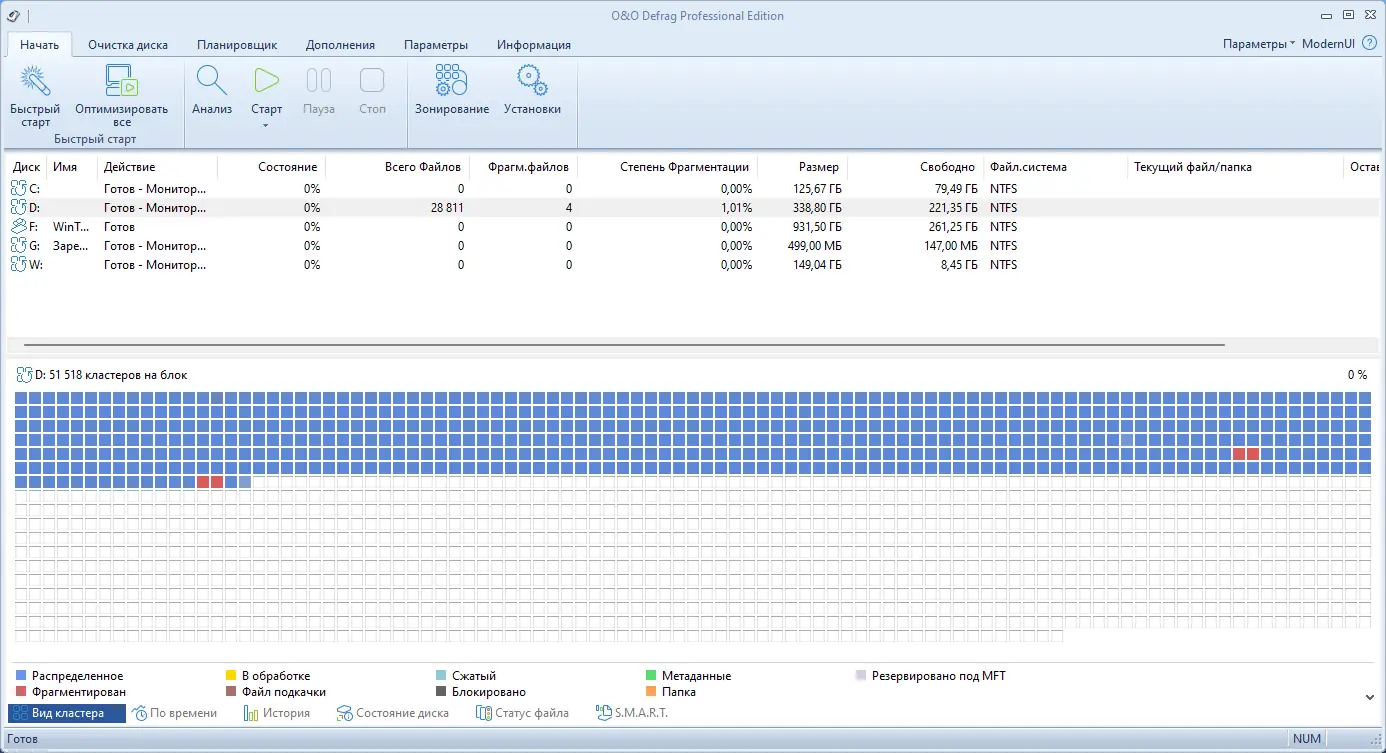Open the Установки gear icon
Image resolution: width=1386 pixels, height=753 pixels.
pos(531,80)
